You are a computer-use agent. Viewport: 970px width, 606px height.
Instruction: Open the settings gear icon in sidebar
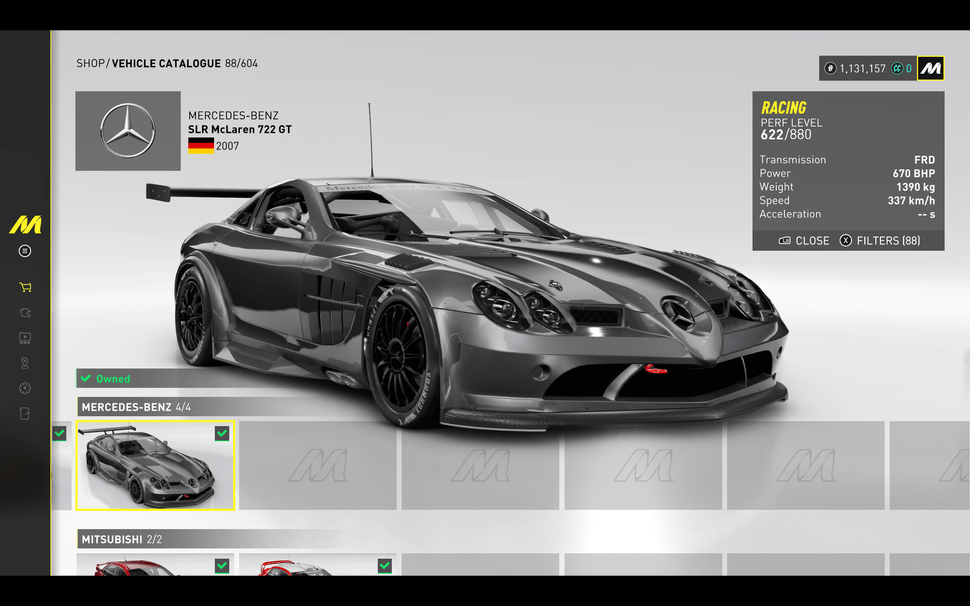[25, 388]
